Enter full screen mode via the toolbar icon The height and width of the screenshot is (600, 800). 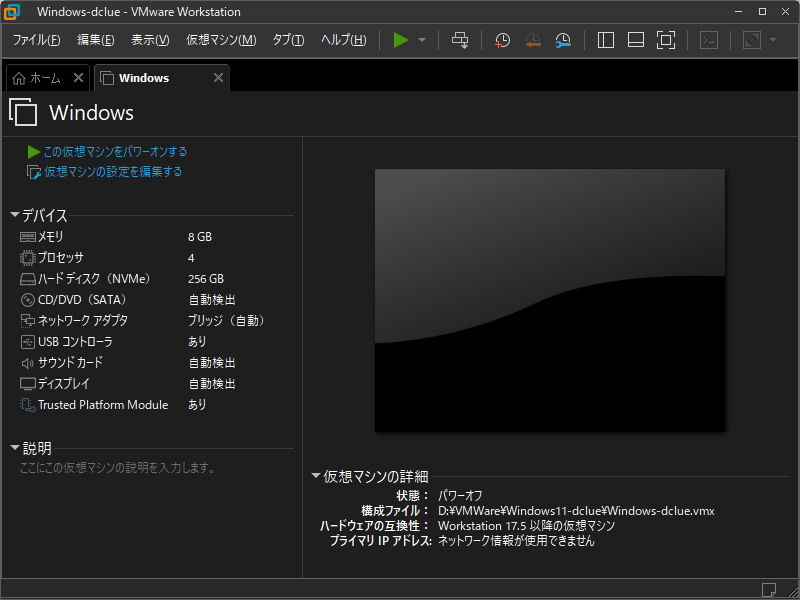click(666, 40)
